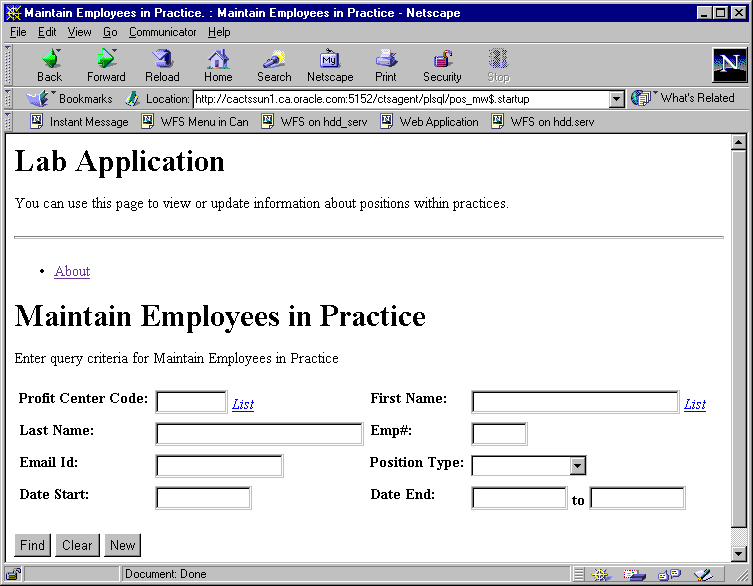The height and width of the screenshot is (586, 753).
Task: Open the Communicator menu
Action: coord(162,32)
